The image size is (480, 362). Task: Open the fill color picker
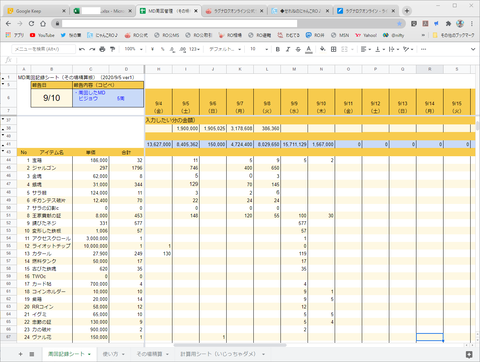coord(323,49)
